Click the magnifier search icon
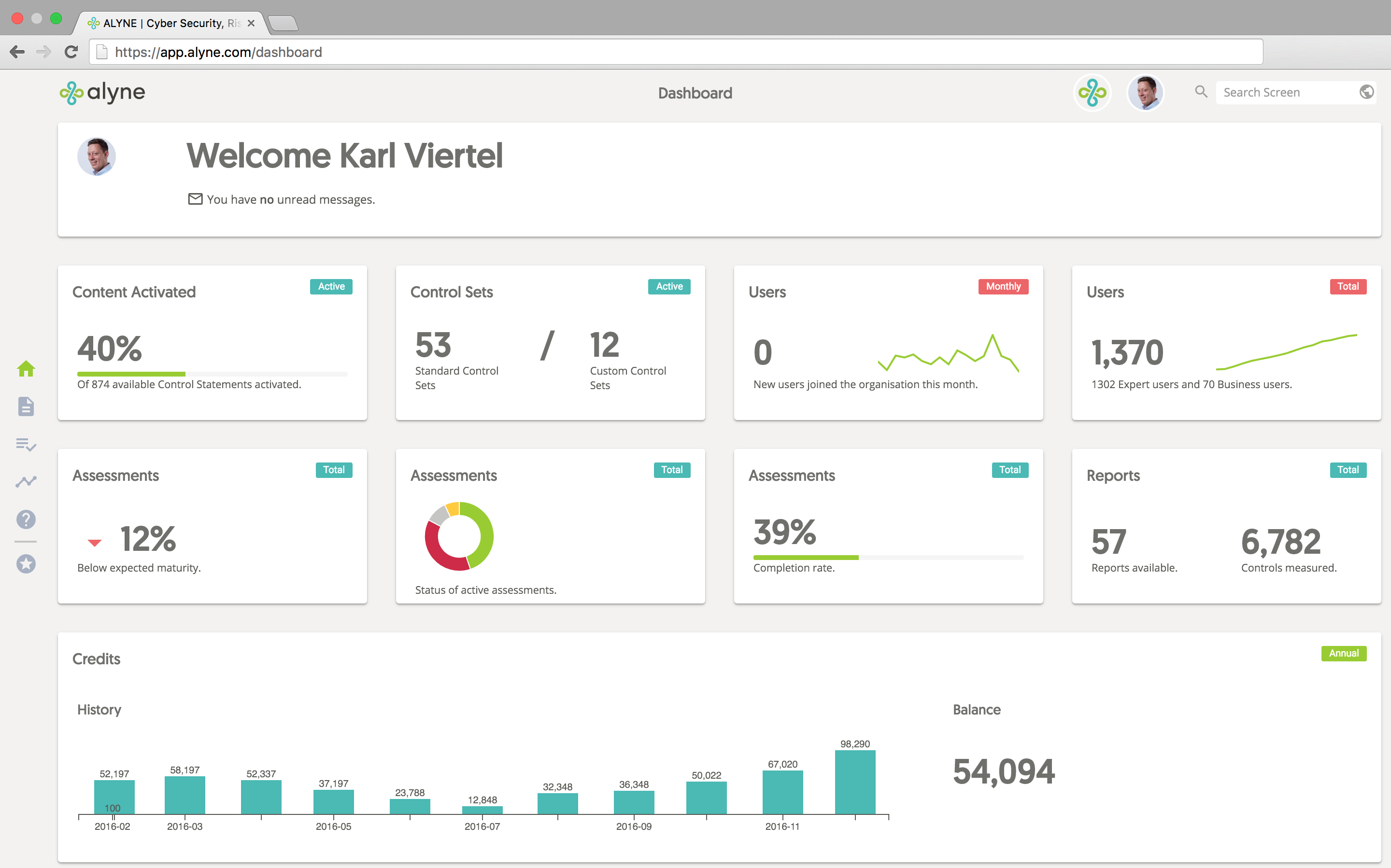Image resolution: width=1391 pixels, height=868 pixels. (1201, 92)
